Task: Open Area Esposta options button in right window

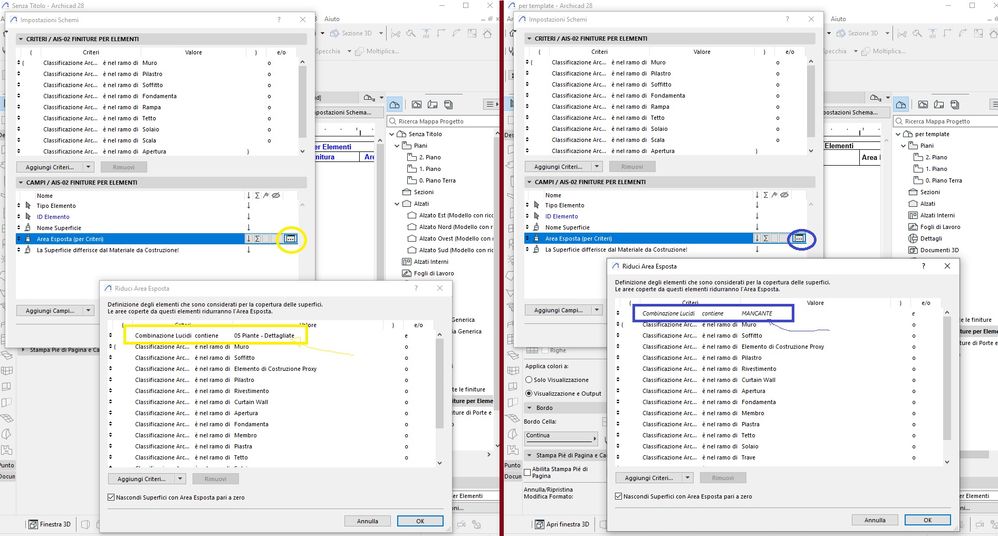Action: click(799, 238)
